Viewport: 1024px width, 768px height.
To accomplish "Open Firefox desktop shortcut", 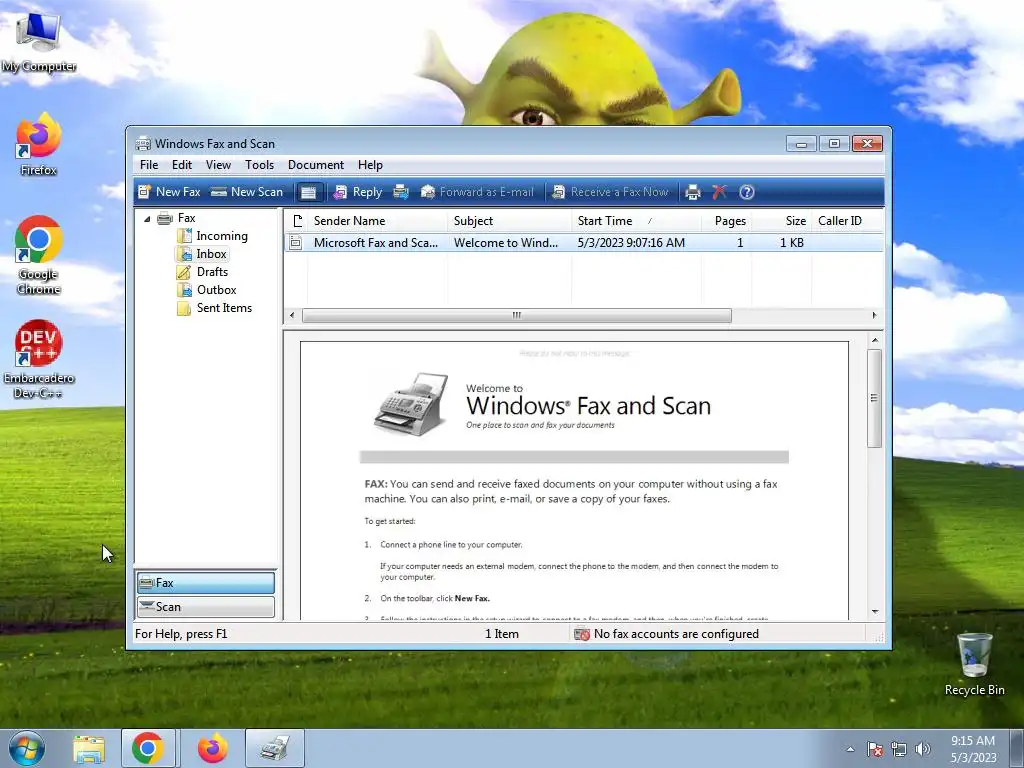I will (39, 144).
